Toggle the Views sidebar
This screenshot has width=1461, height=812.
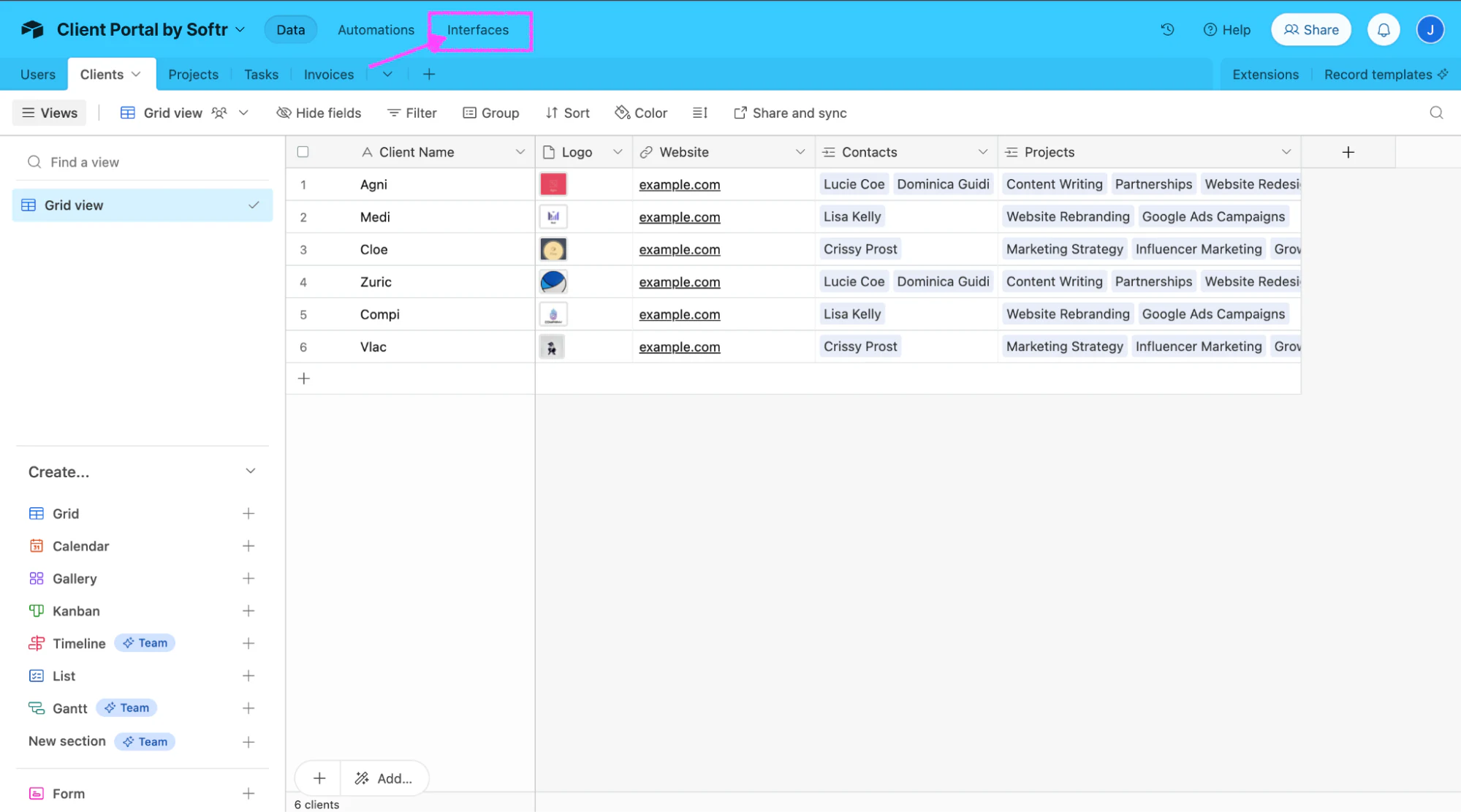(50, 113)
